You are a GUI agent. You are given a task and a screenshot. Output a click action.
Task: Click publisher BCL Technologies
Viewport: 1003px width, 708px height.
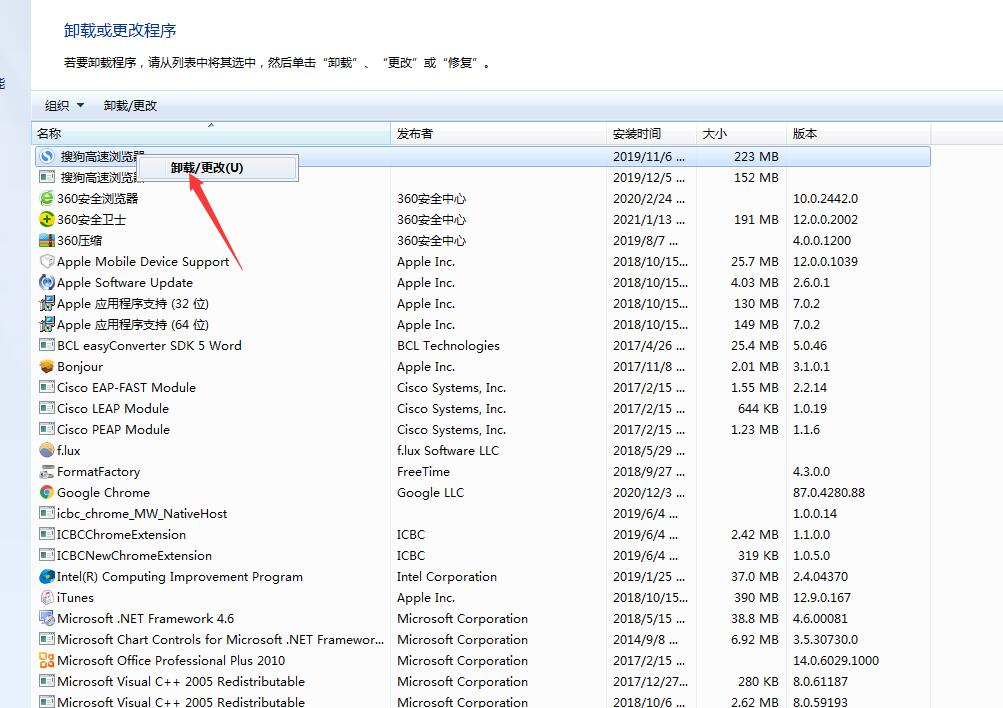[448, 345]
